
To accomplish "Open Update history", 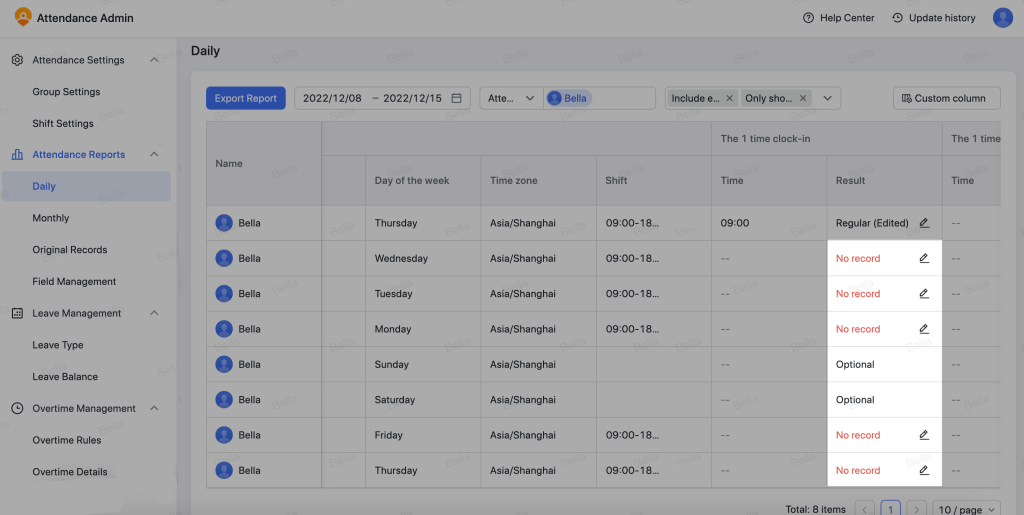I will point(933,18).
